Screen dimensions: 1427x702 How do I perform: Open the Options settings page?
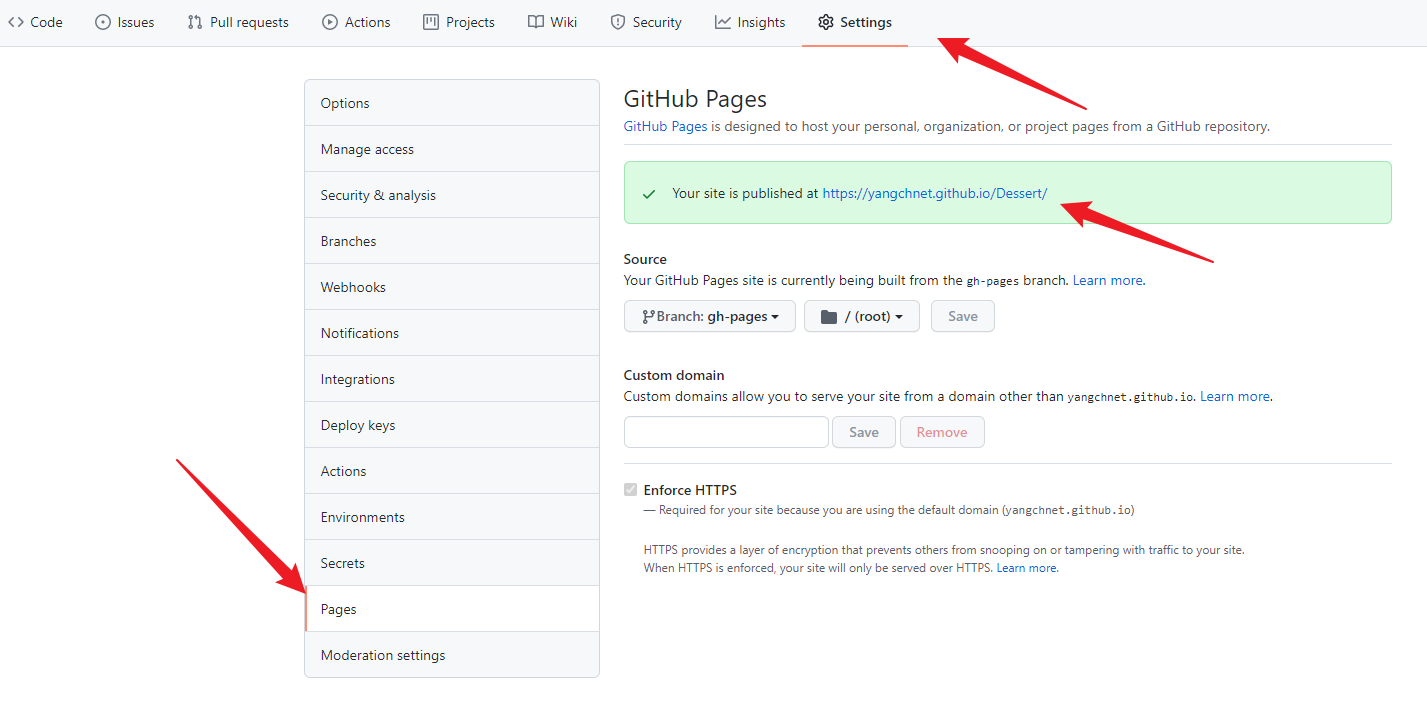pos(452,103)
